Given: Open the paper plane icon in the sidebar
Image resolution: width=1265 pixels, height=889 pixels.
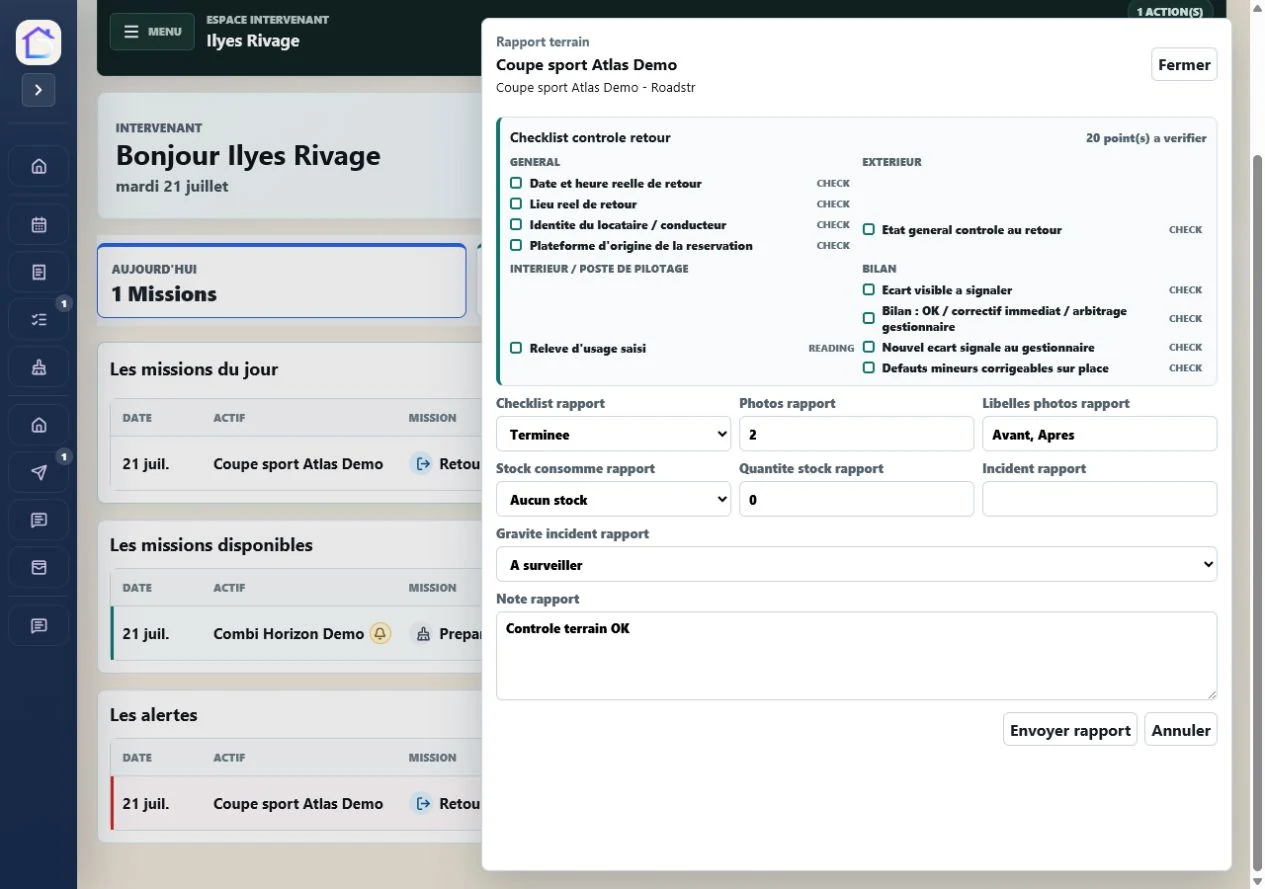Looking at the screenshot, I should pos(39,473).
